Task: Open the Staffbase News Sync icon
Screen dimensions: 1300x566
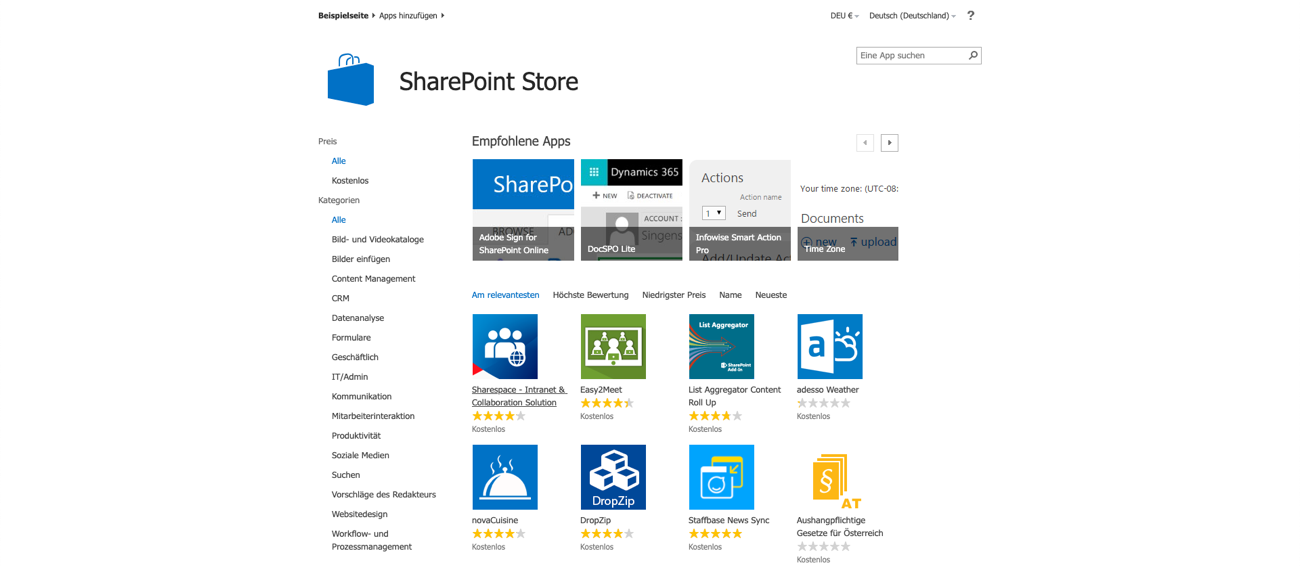Action: pos(721,477)
